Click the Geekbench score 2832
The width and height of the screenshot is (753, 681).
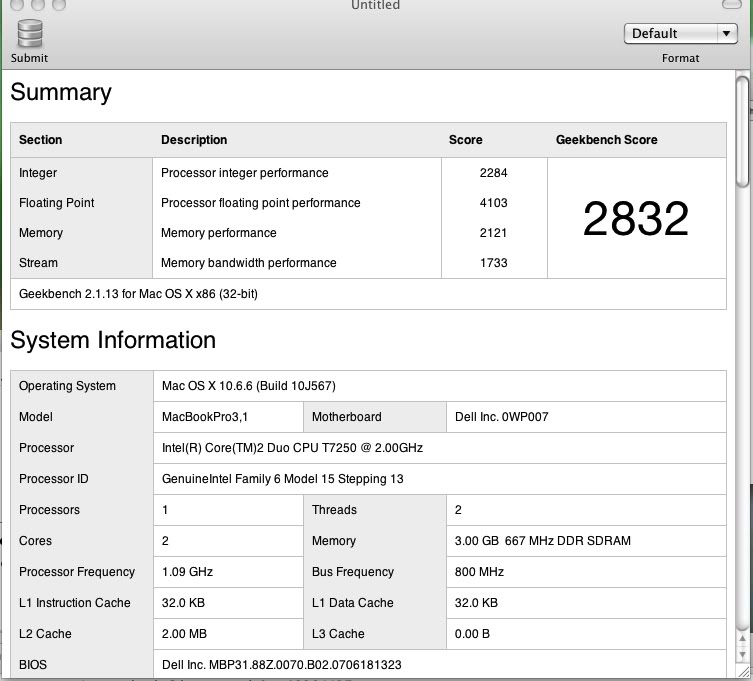(x=636, y=219)
